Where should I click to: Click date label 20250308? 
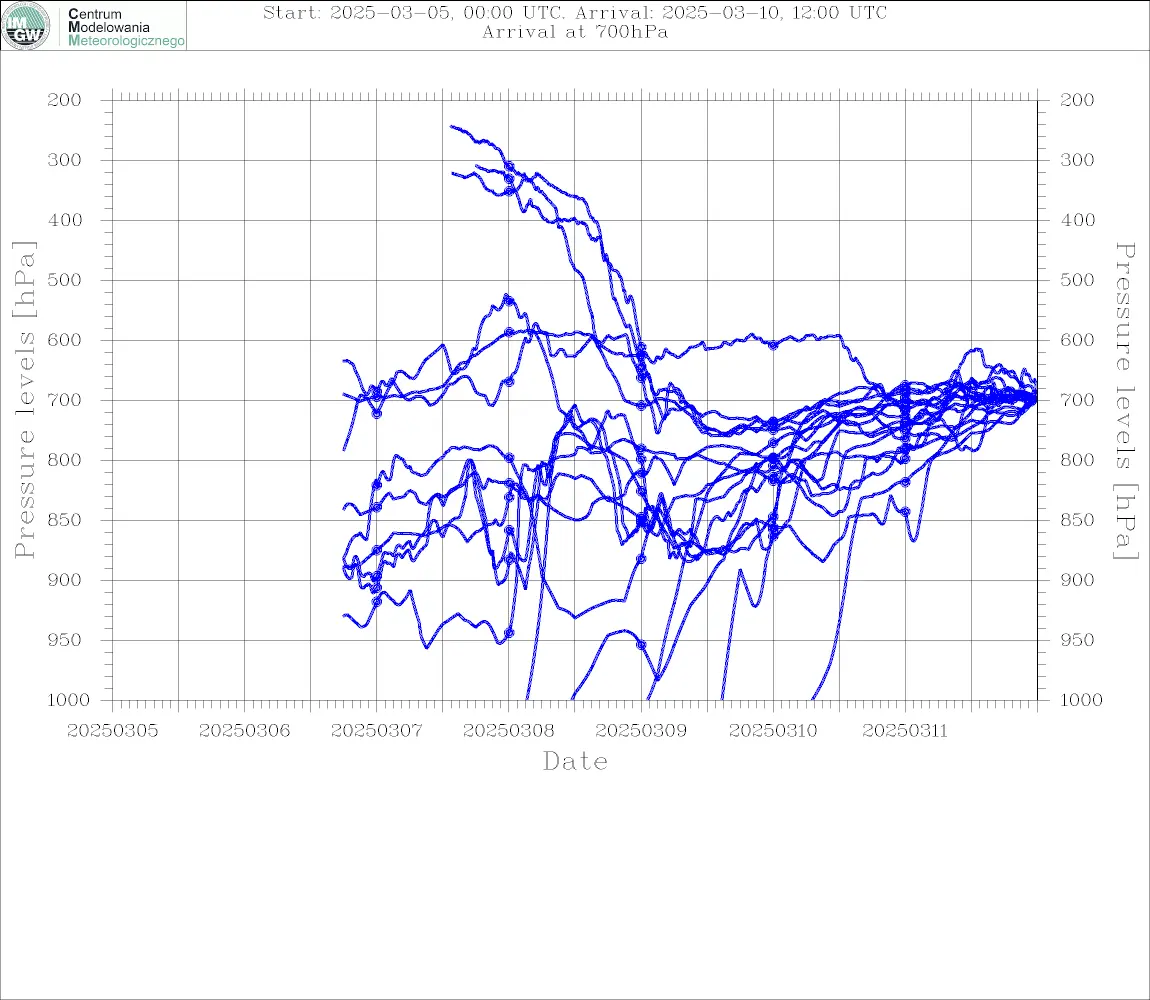click(x=509, y=731)
